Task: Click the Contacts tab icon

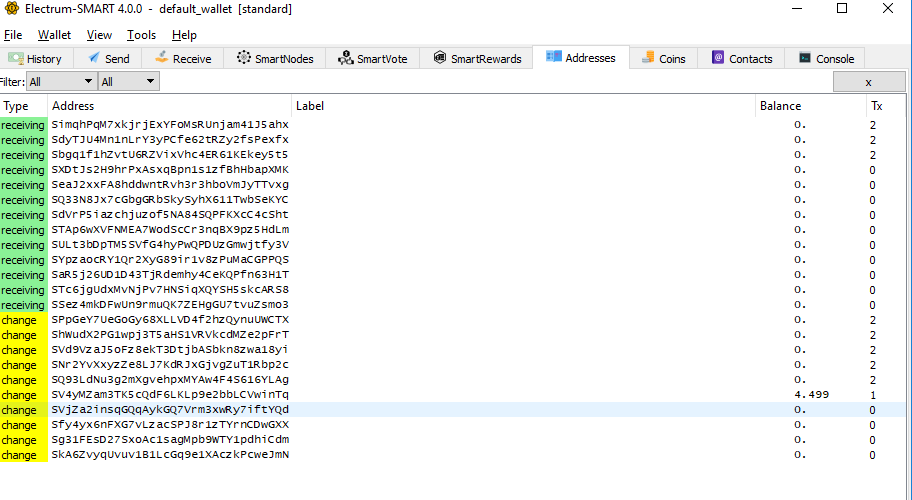Action: click(x=718, y=58)
